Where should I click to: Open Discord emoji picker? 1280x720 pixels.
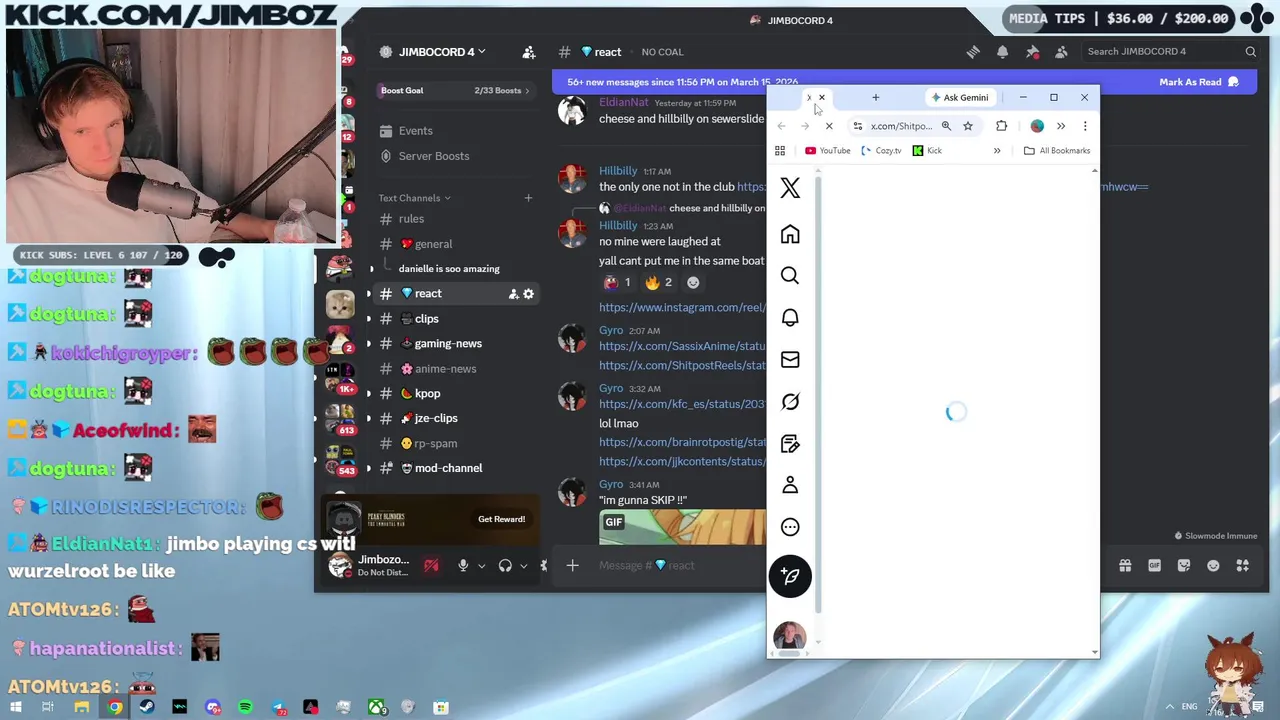tap(1213, 566)
